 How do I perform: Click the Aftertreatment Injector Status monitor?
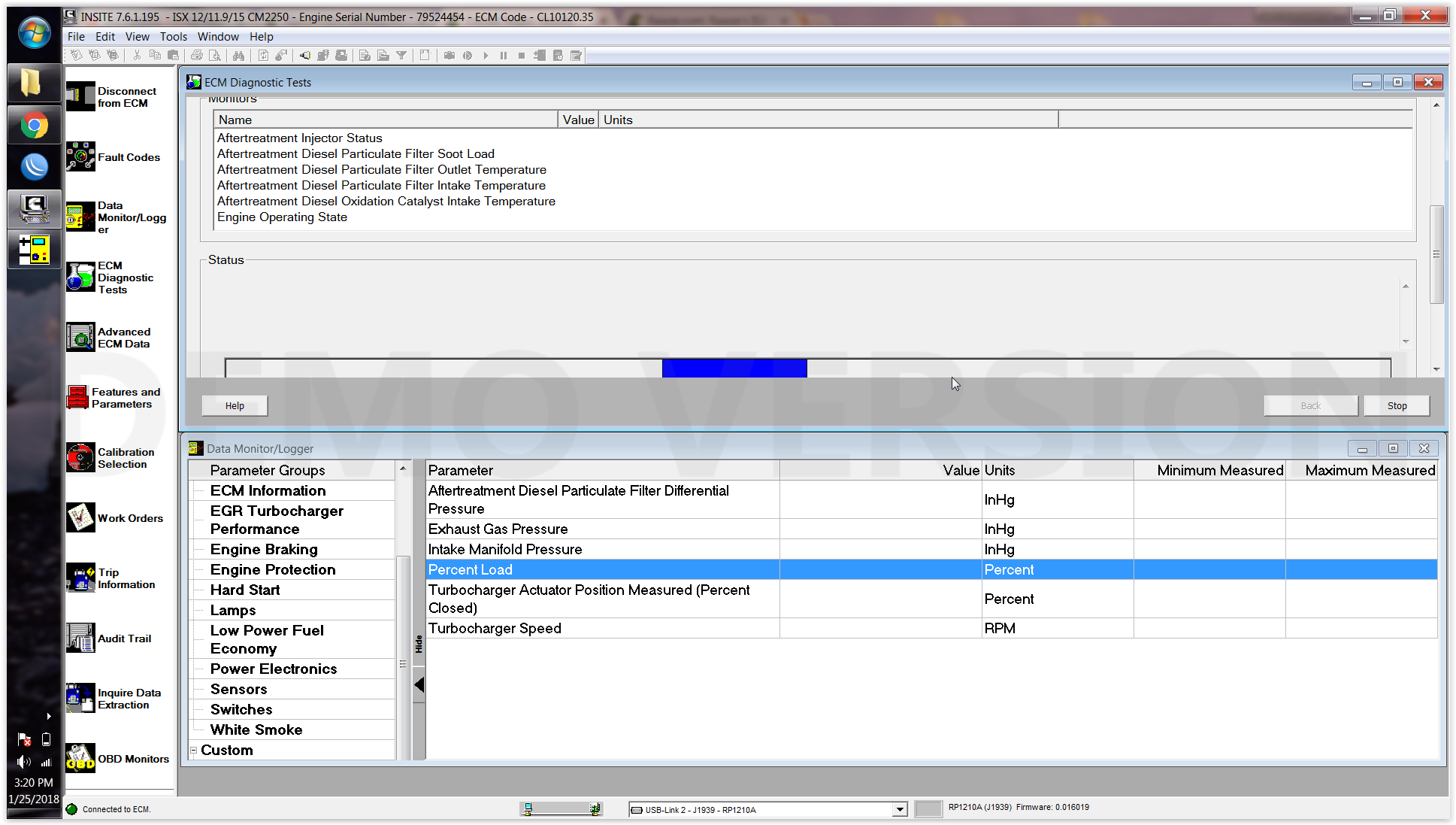(x=300, y=138)
